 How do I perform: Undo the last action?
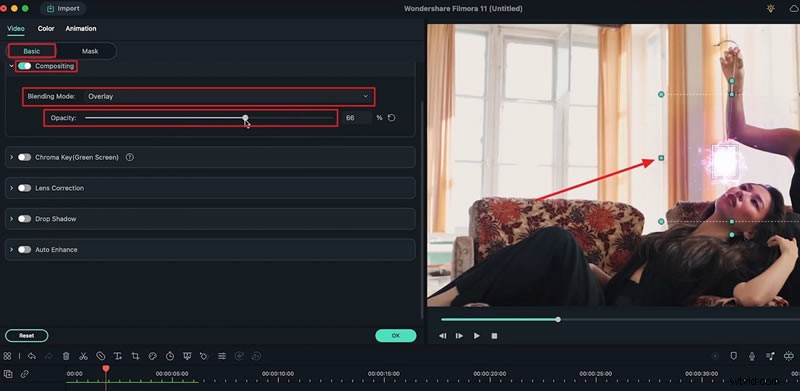32,356
